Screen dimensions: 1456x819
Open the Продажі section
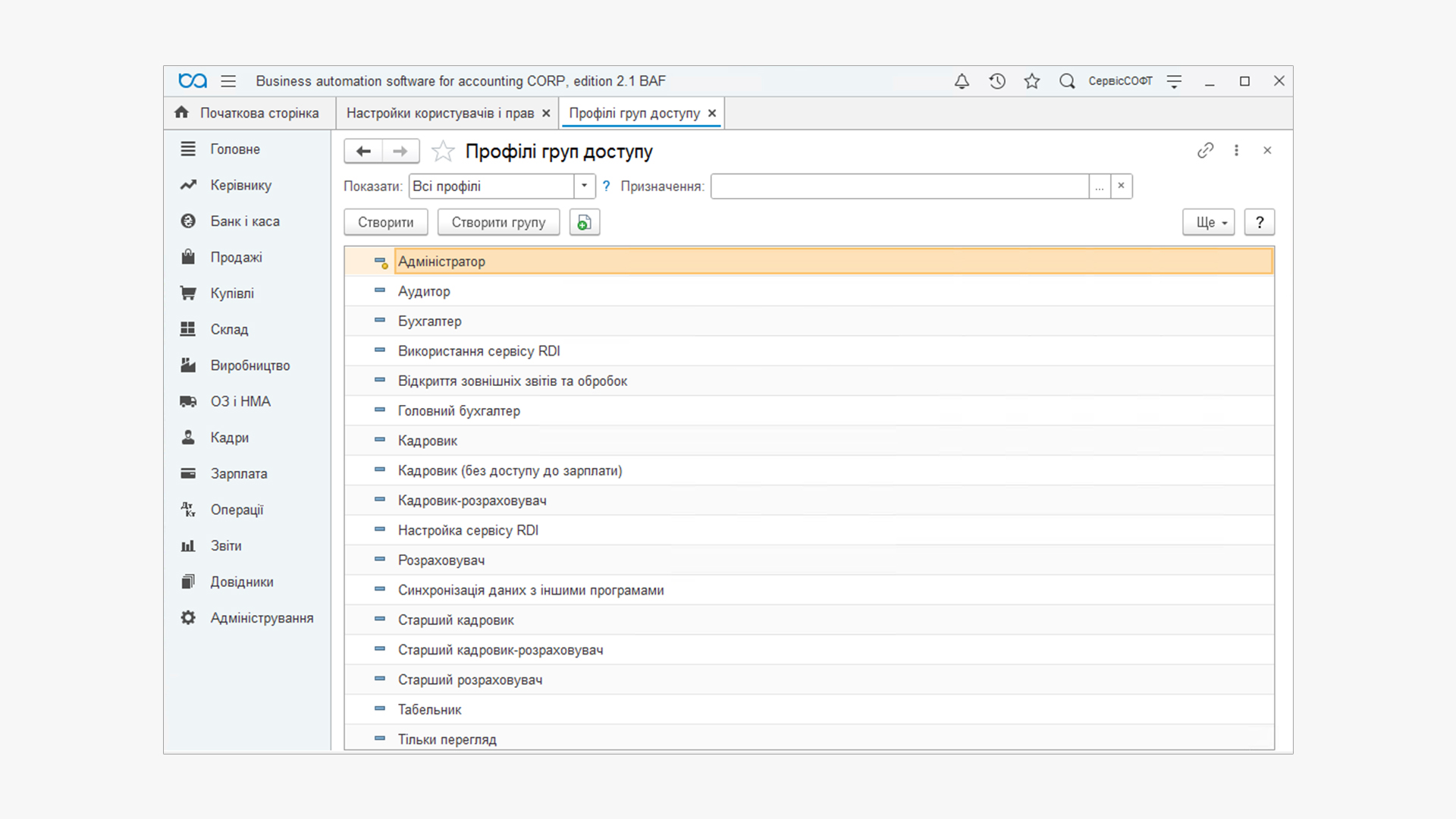pyautogui.click(x=247, y=257)
